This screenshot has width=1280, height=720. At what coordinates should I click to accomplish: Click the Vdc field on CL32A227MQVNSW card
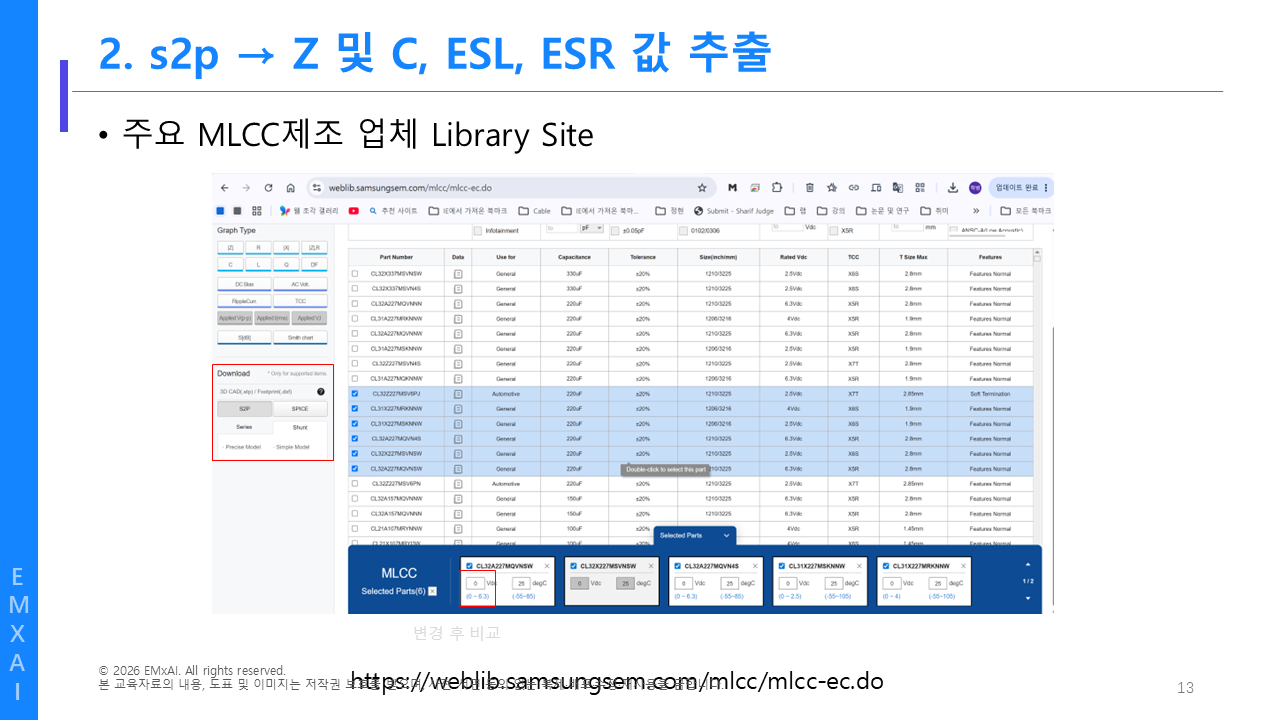click(x=475, y=583)
